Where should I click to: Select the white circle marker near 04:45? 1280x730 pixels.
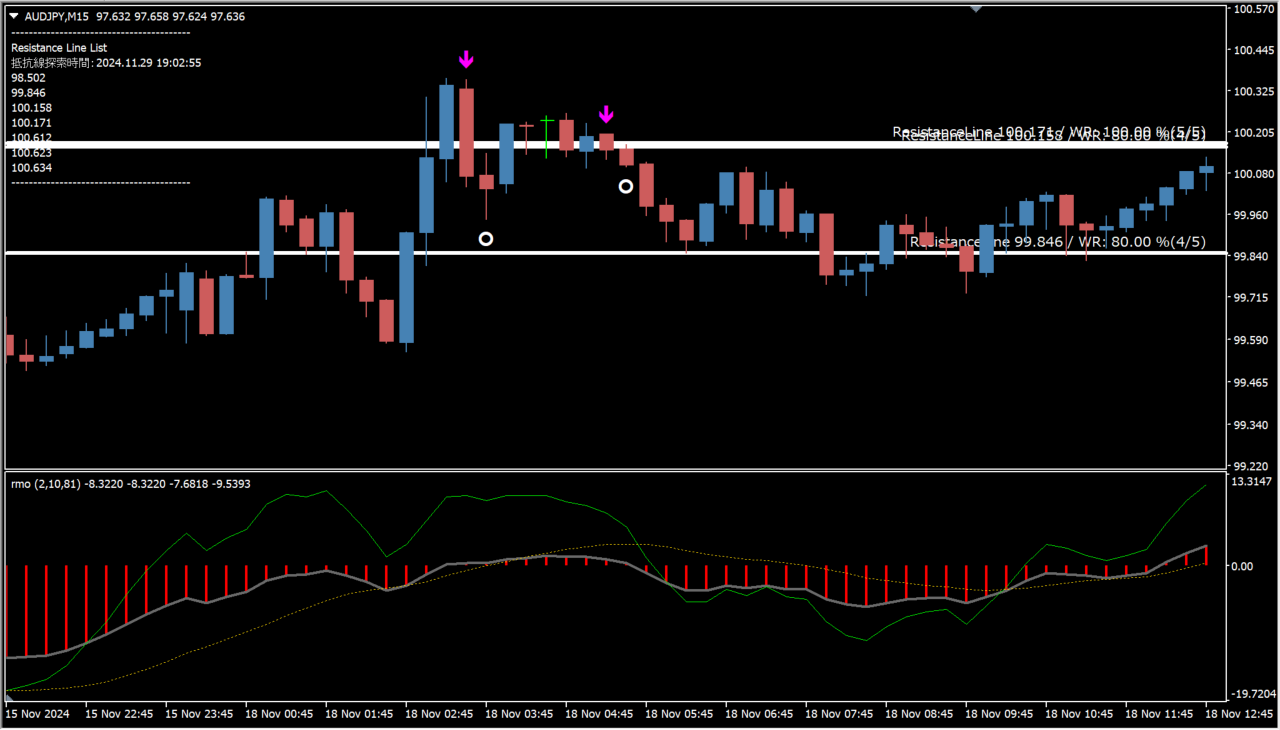point(626,186)
